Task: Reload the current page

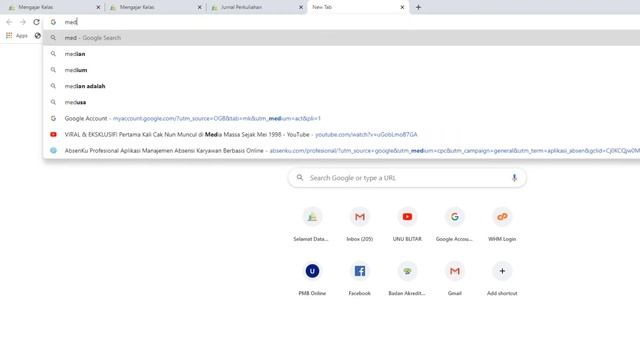Action: 36,22
